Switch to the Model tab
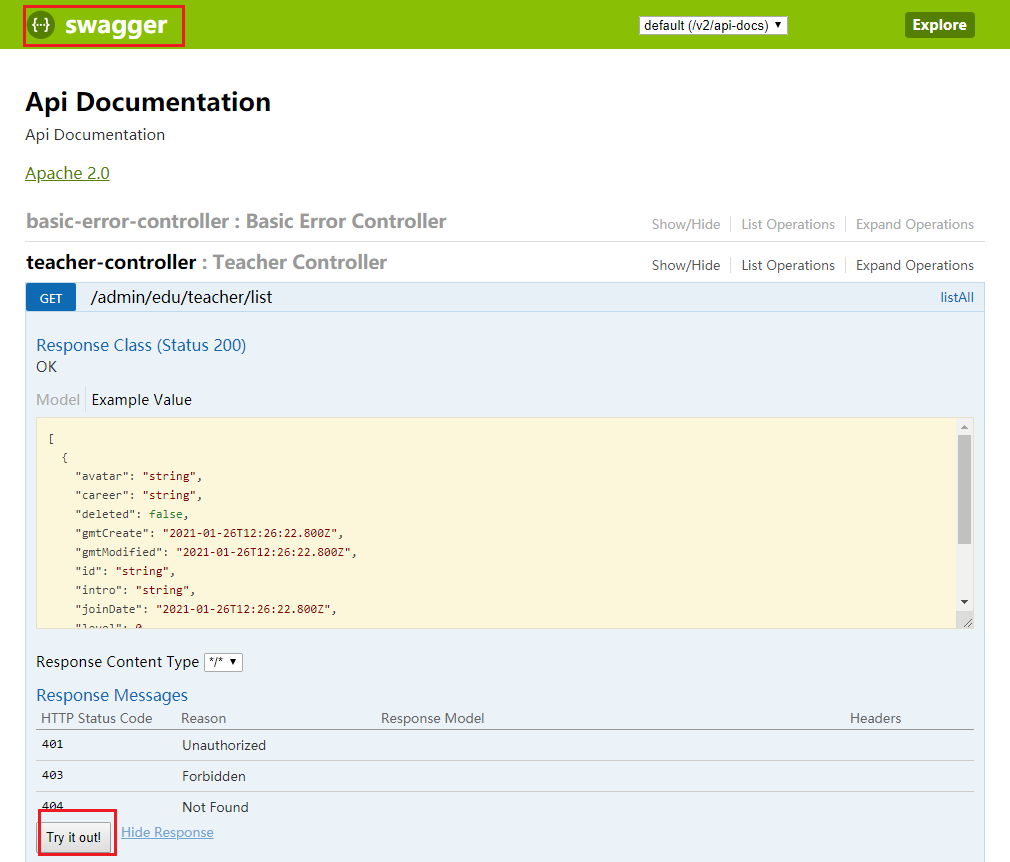This screenshot has height=862, width=1010. pos(57,399)
